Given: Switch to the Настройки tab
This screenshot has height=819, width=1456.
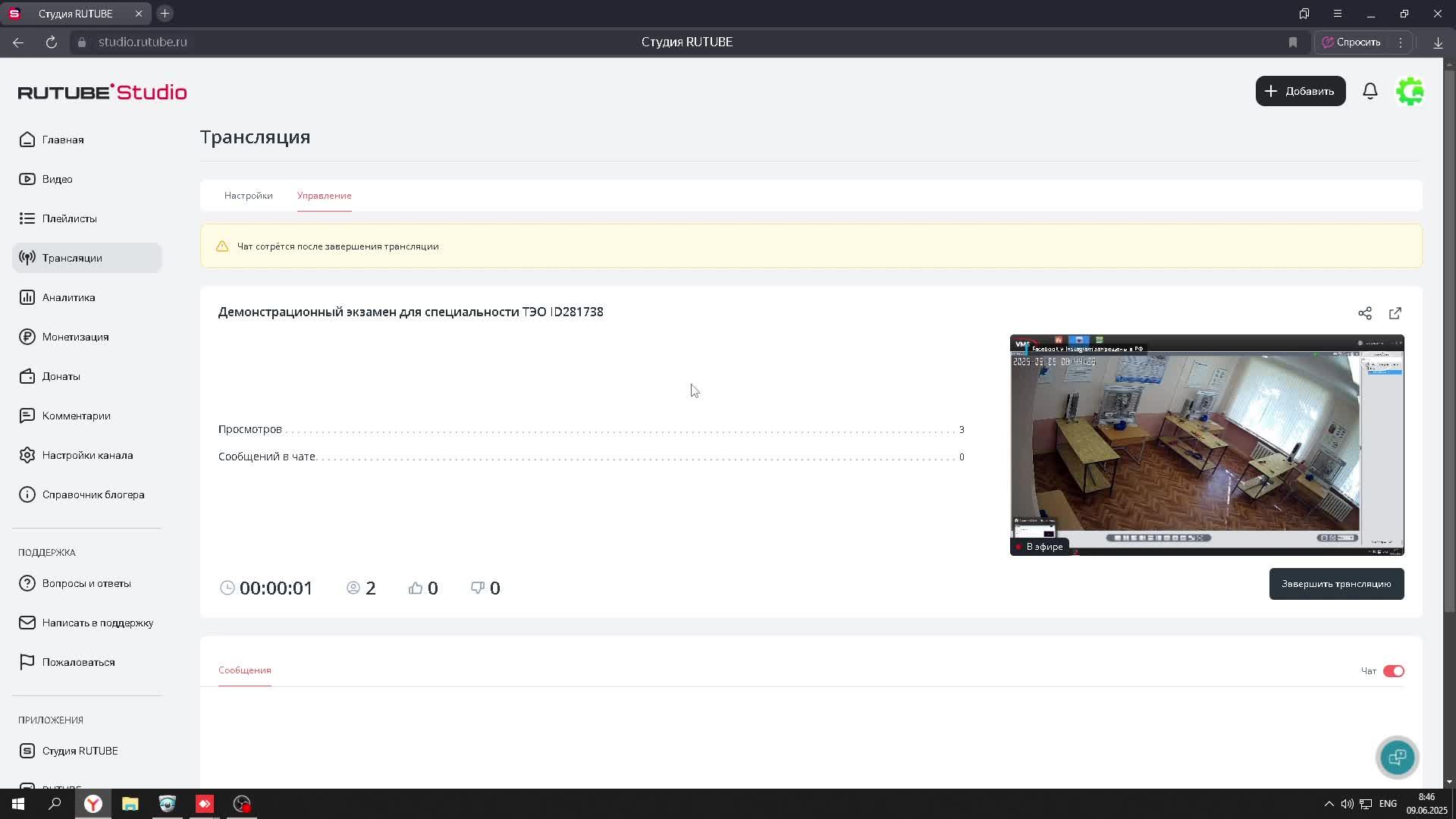Looking at the screenshot, I should pos(249,196).
